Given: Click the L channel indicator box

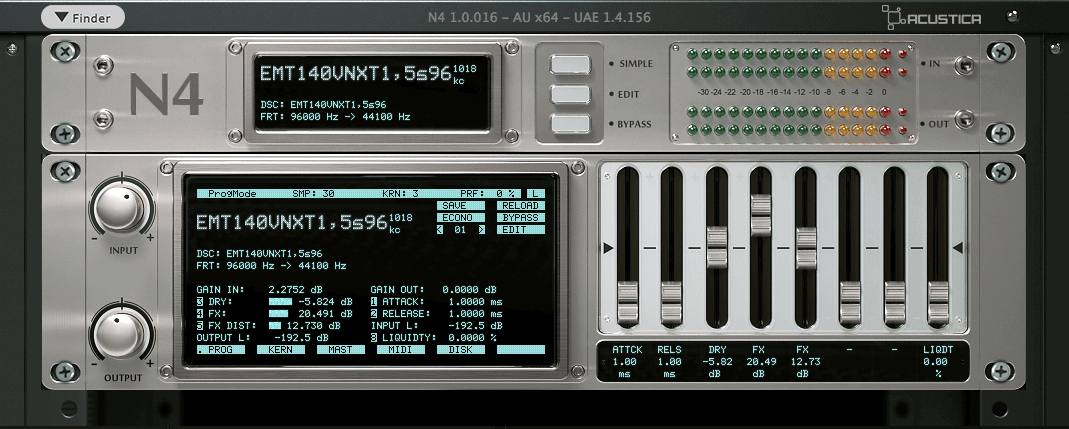Looking at the screenshot, I should point(536,194).
